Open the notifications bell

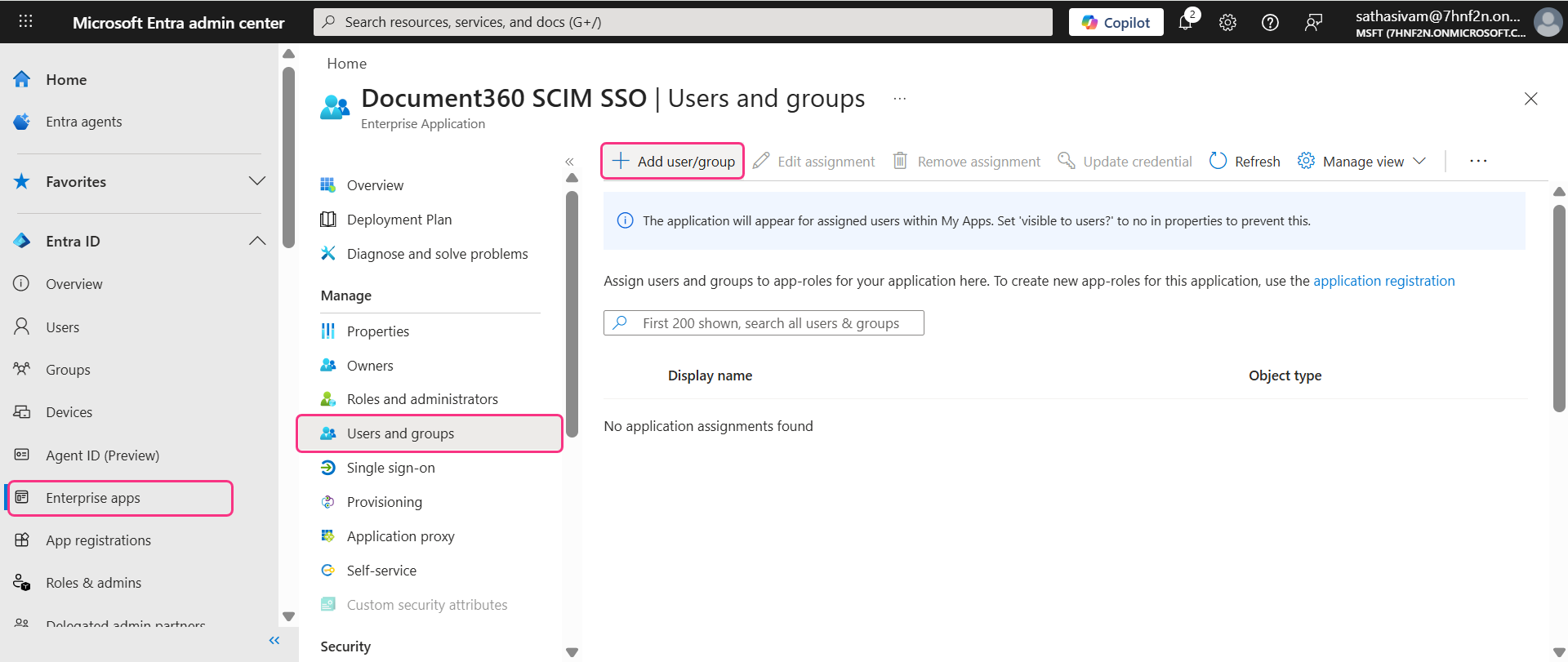pyautogui.click(x=1186, y=22)
